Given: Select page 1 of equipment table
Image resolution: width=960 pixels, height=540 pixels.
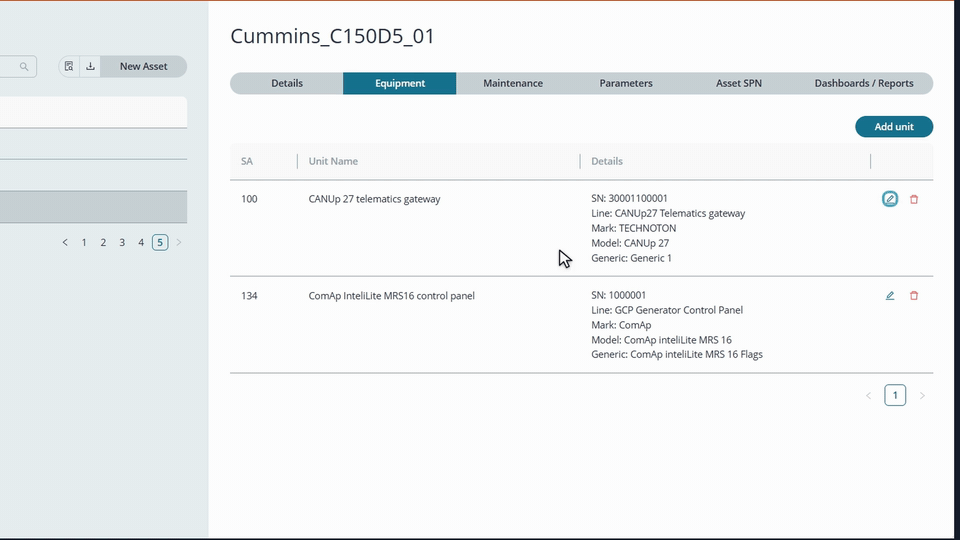Looking at the screenshot, I should point(895,396).
